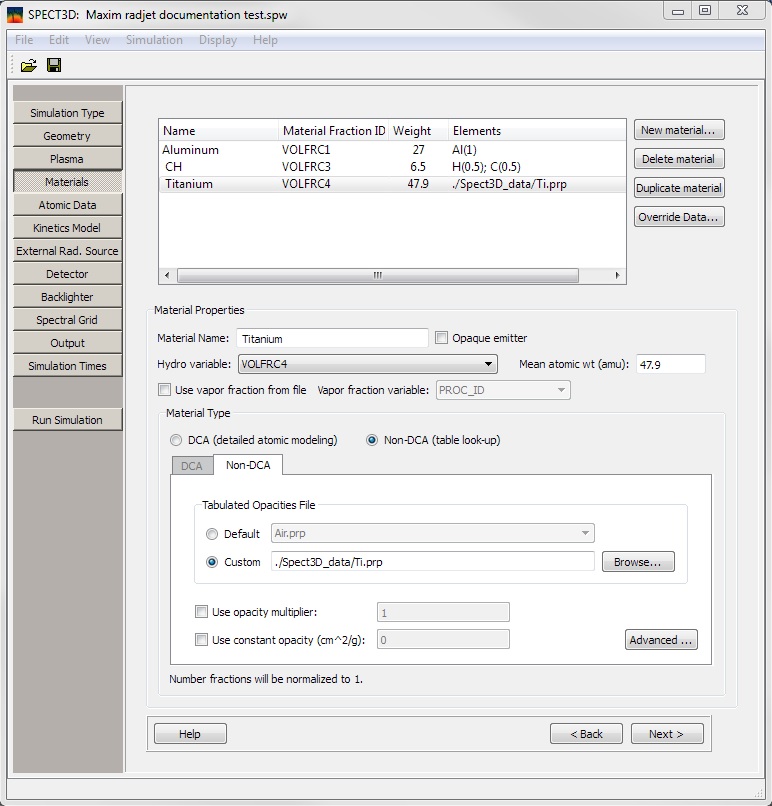Open the Hydro variable VOLFRC4 dropdown
The image size is (772, 806).
[x=367, y=365]
